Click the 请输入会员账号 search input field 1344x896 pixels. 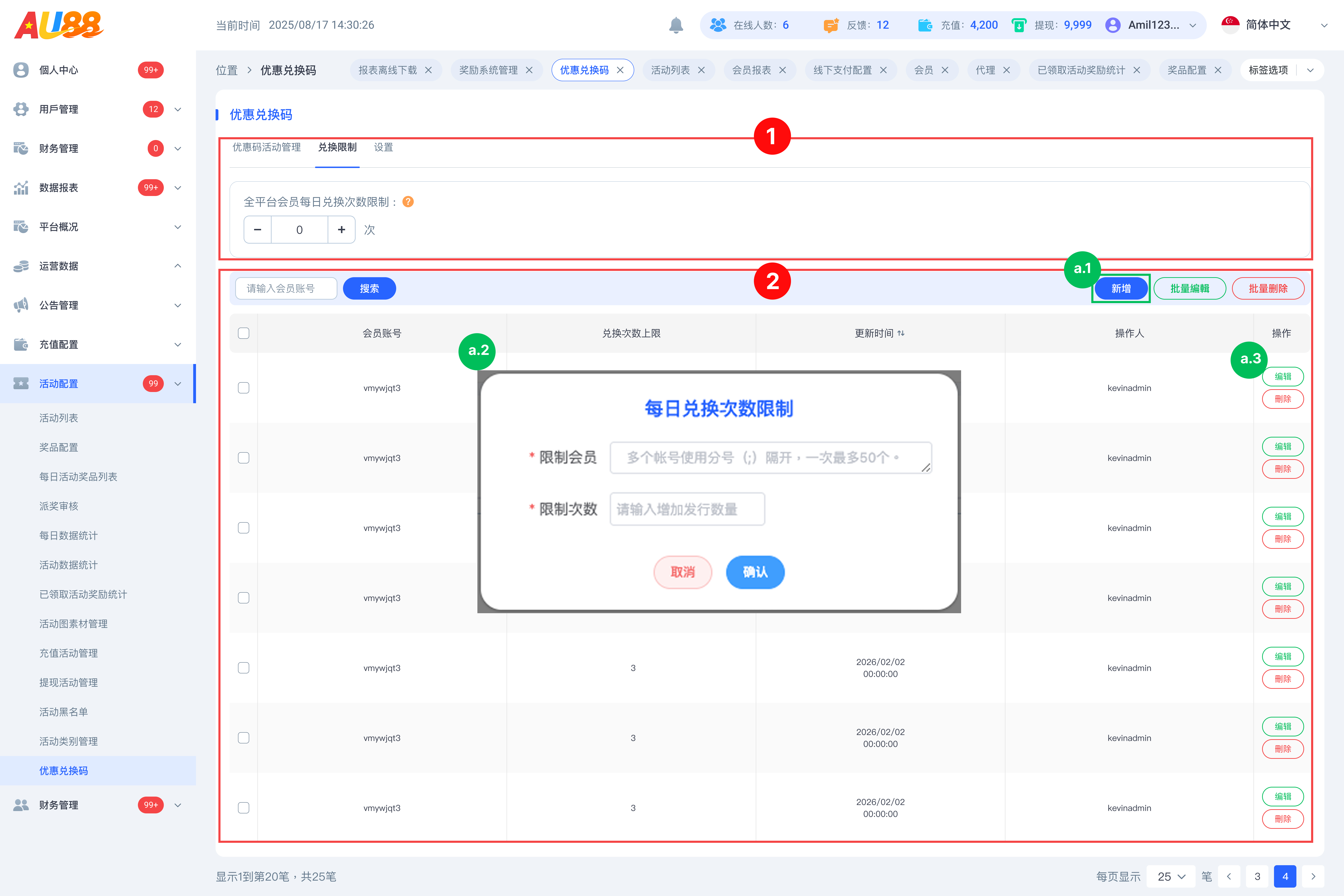(286, 288)
